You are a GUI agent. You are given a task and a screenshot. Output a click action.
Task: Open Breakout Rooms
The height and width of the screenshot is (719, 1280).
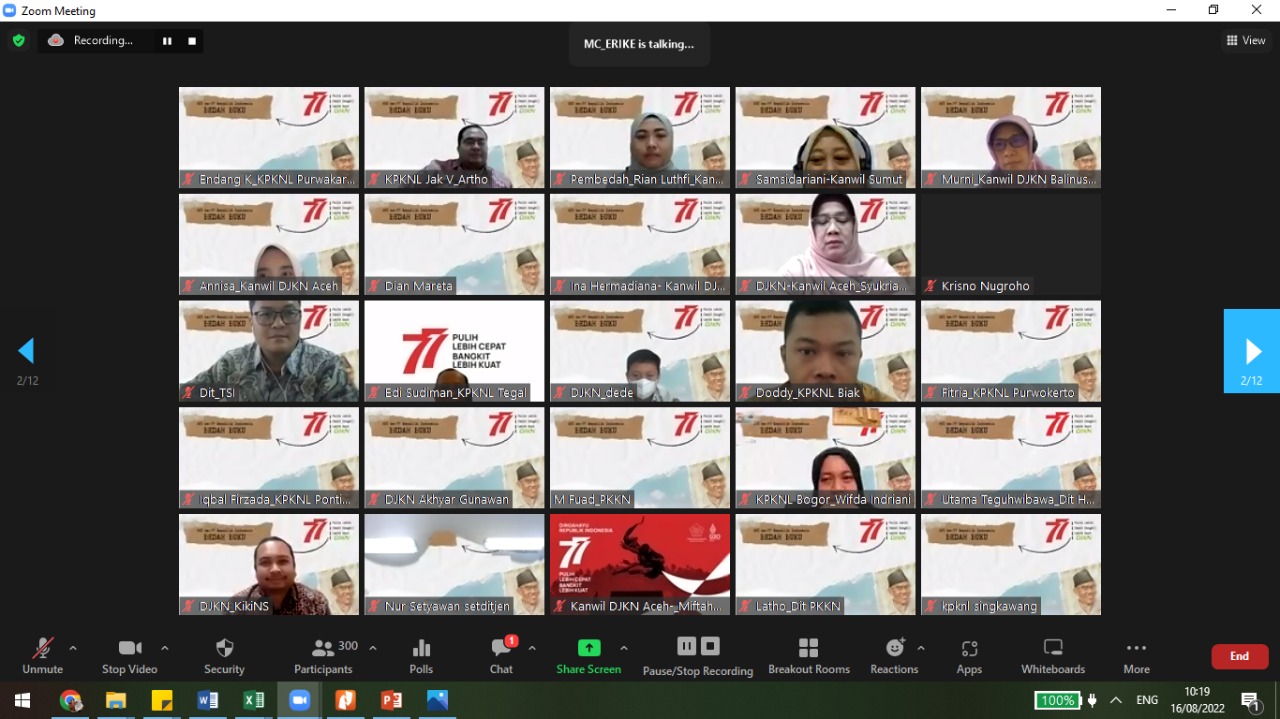[x=808, y=656]
